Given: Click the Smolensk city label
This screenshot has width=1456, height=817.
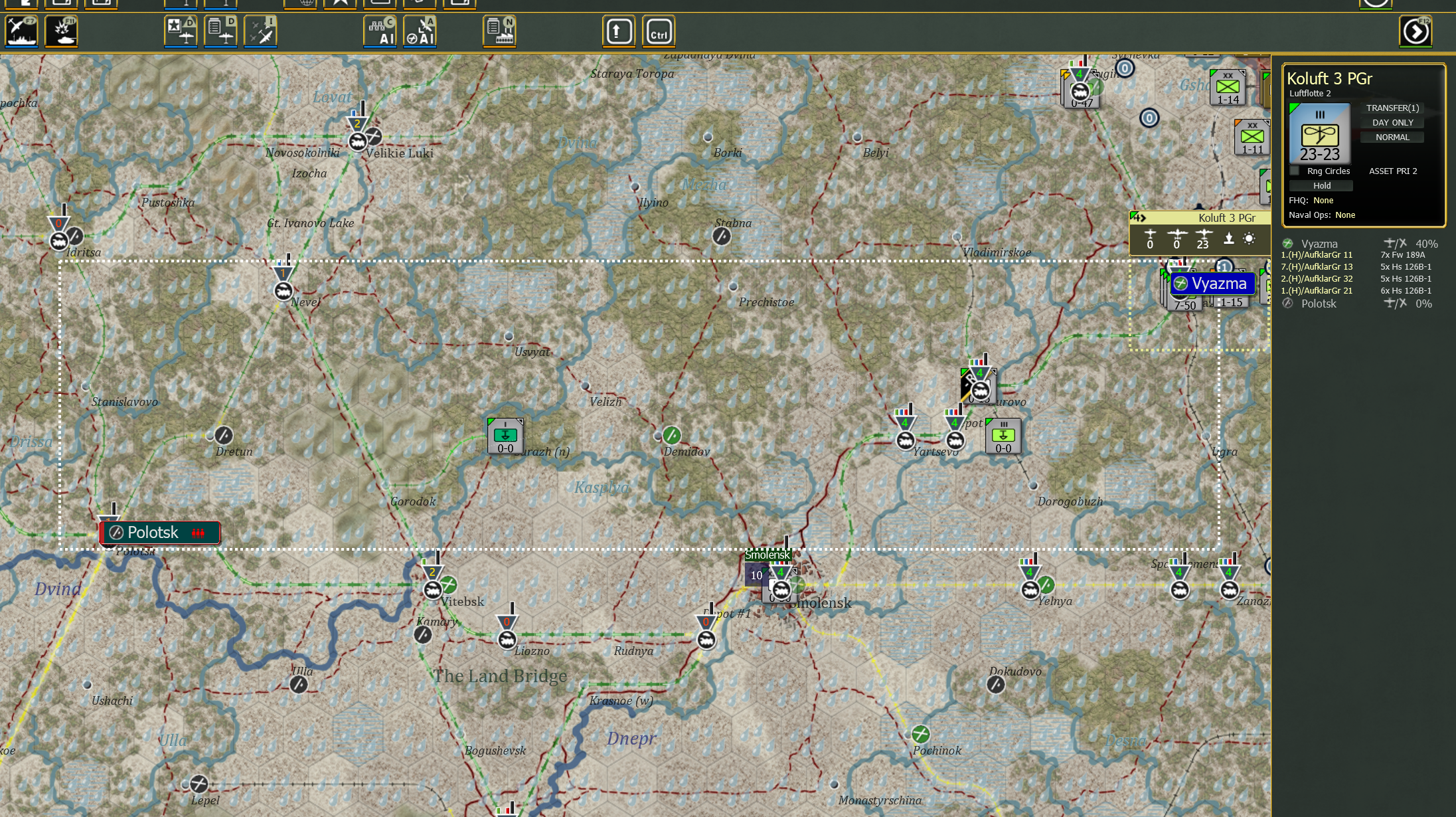Looking at the screenshot, I should click(x=768, y=555).
